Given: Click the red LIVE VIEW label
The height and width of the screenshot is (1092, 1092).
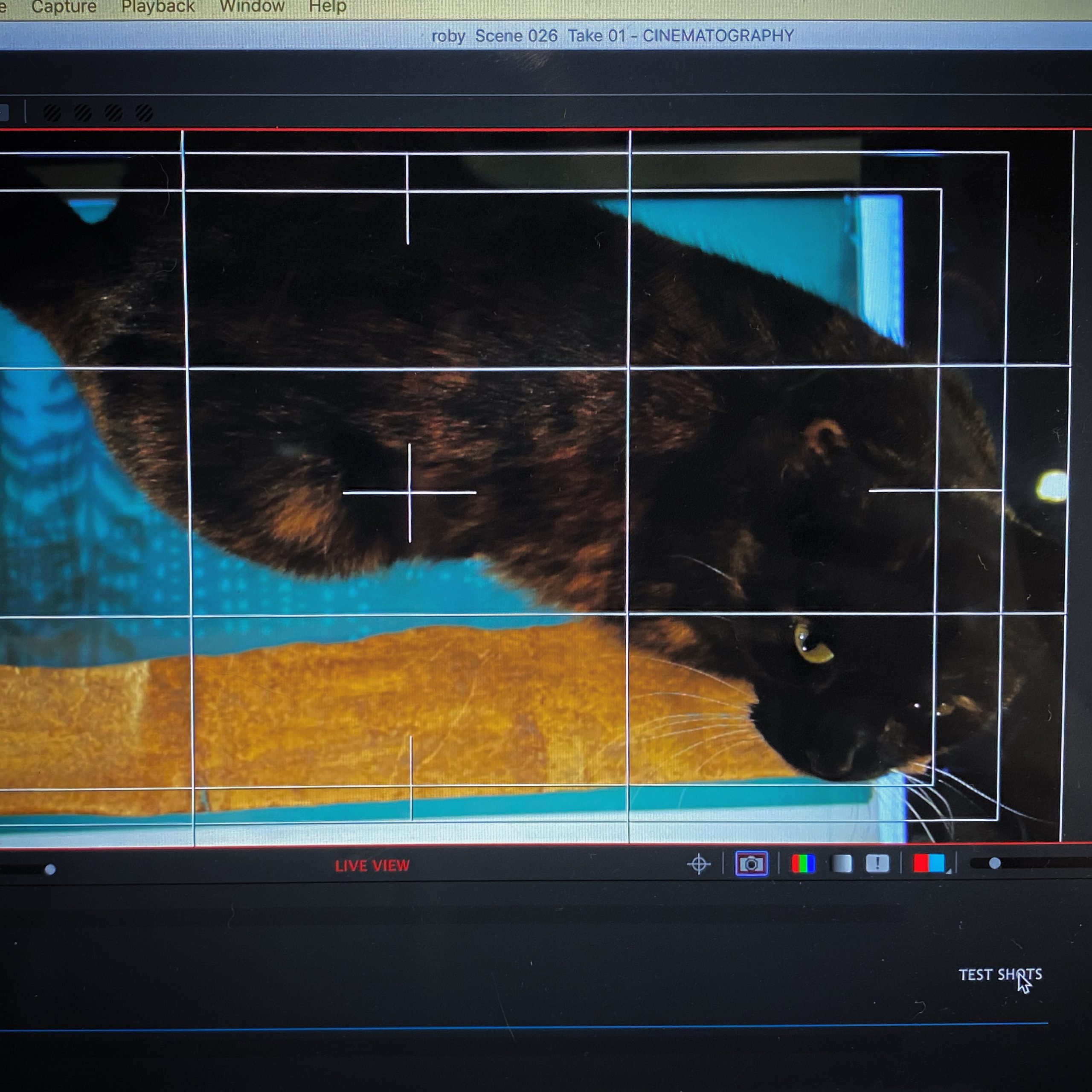Looking at the screenshot, I should (372, 866).
